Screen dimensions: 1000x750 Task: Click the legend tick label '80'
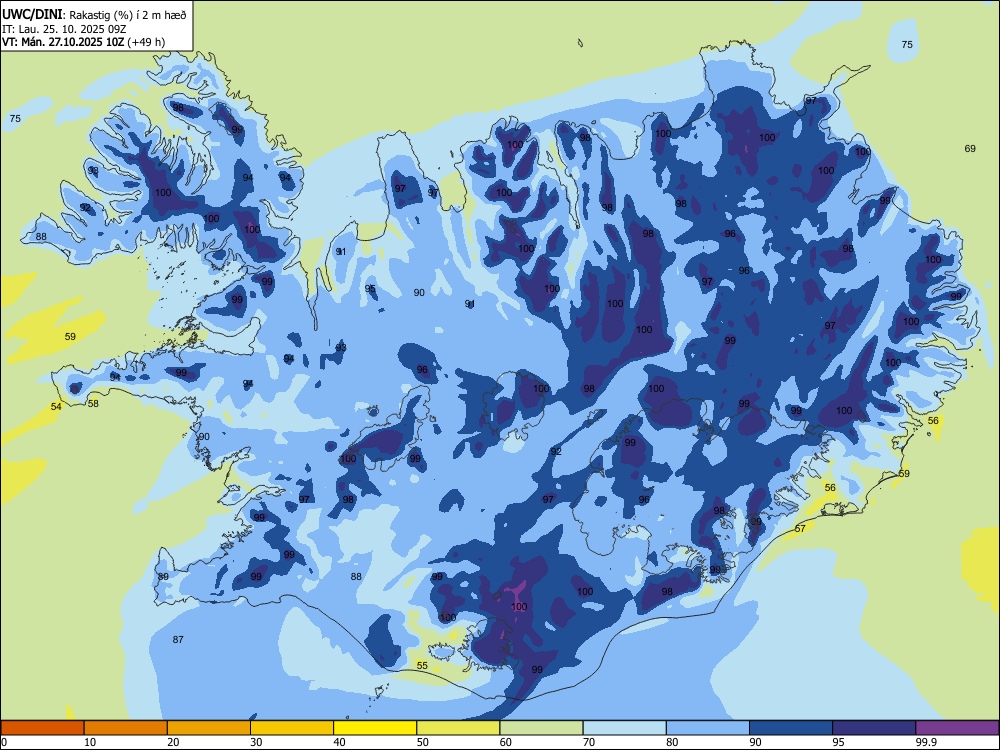click(x=672, y=742)
